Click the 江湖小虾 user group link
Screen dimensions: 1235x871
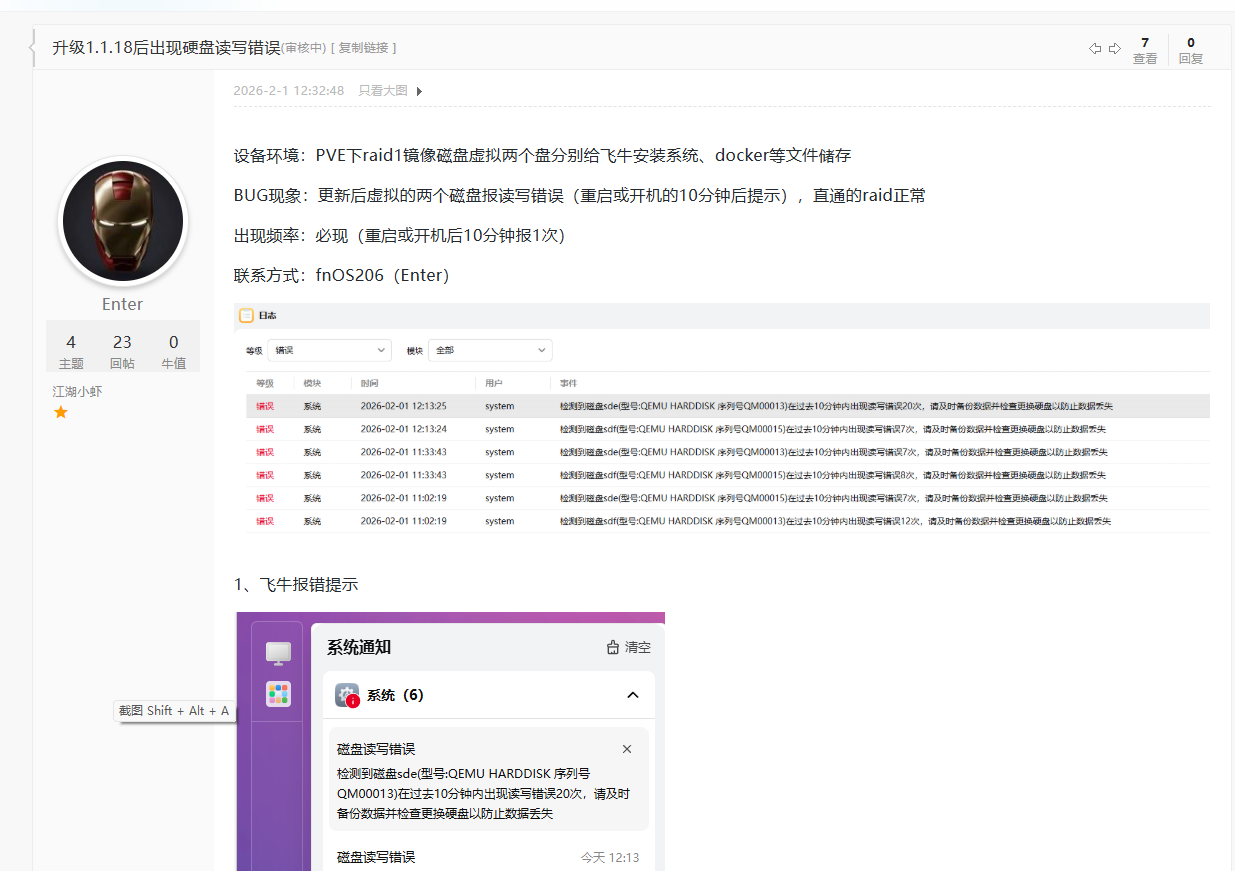77,391
